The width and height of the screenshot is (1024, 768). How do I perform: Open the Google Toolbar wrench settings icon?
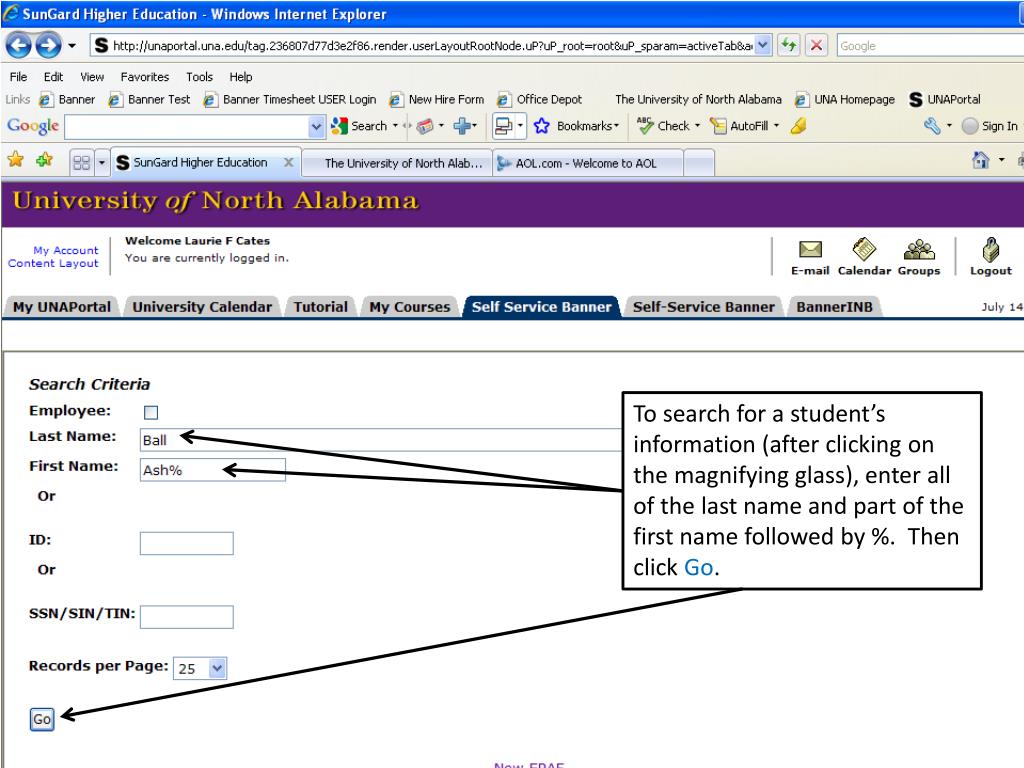[932, 126]
